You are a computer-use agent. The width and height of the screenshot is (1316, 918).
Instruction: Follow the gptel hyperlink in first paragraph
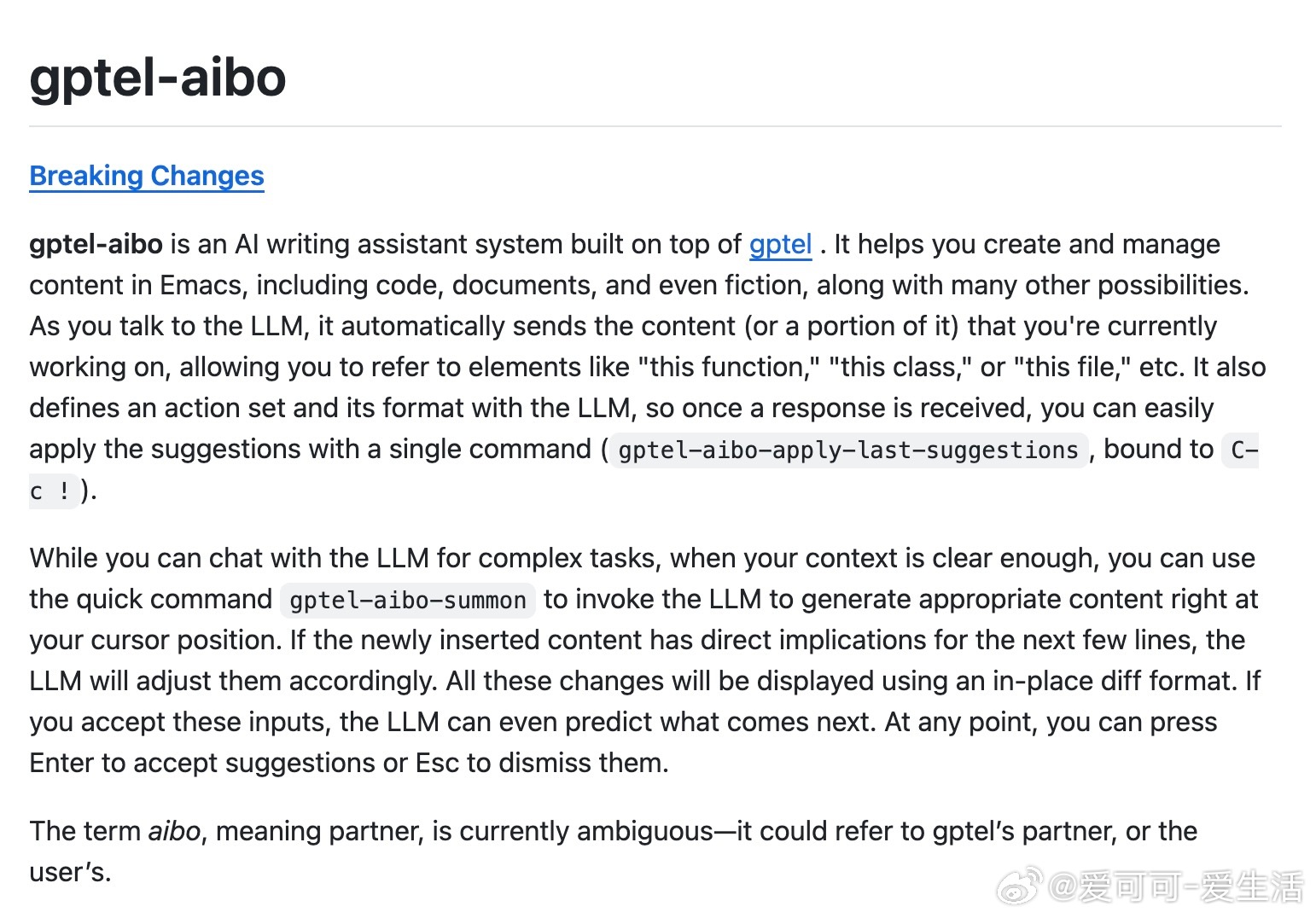780,244
